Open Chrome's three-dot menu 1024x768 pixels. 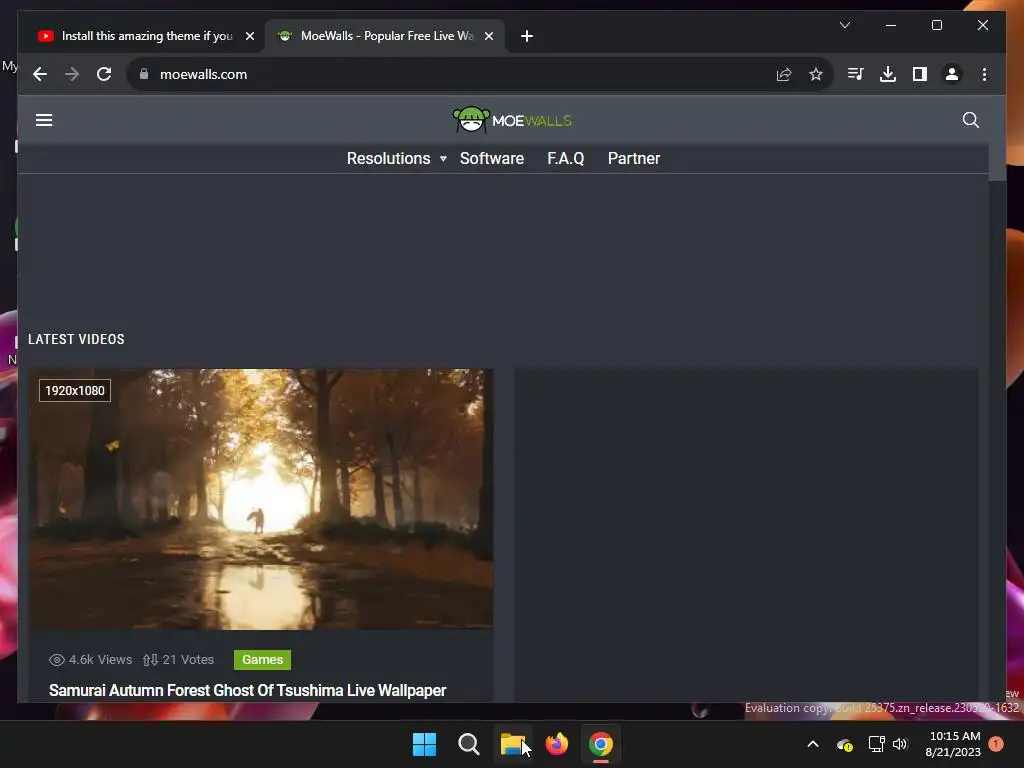pyautogui.click(x=984, y=74)
